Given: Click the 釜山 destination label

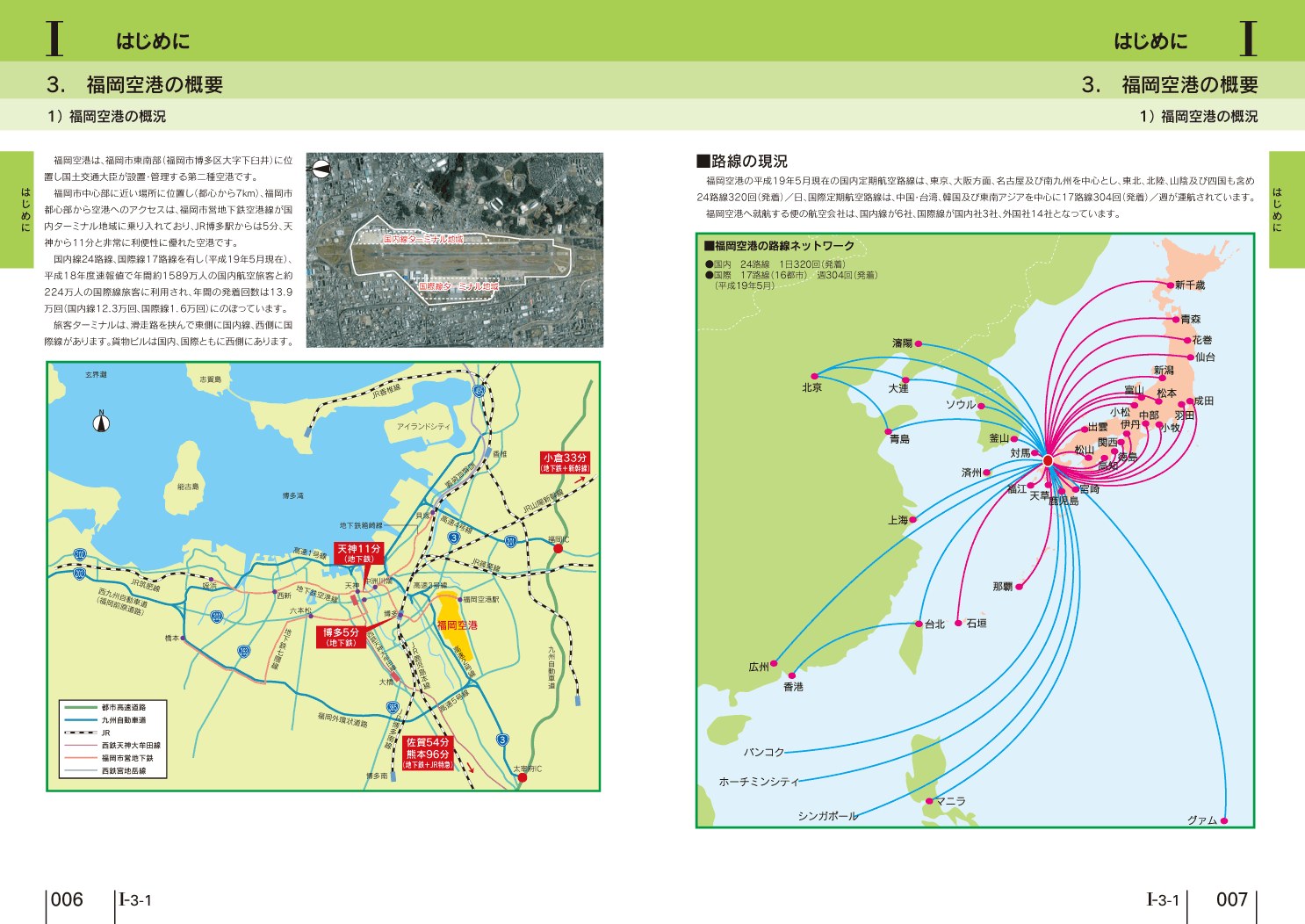Looking at the screenshot, I should pyautogui.click(x=999, y=438).
